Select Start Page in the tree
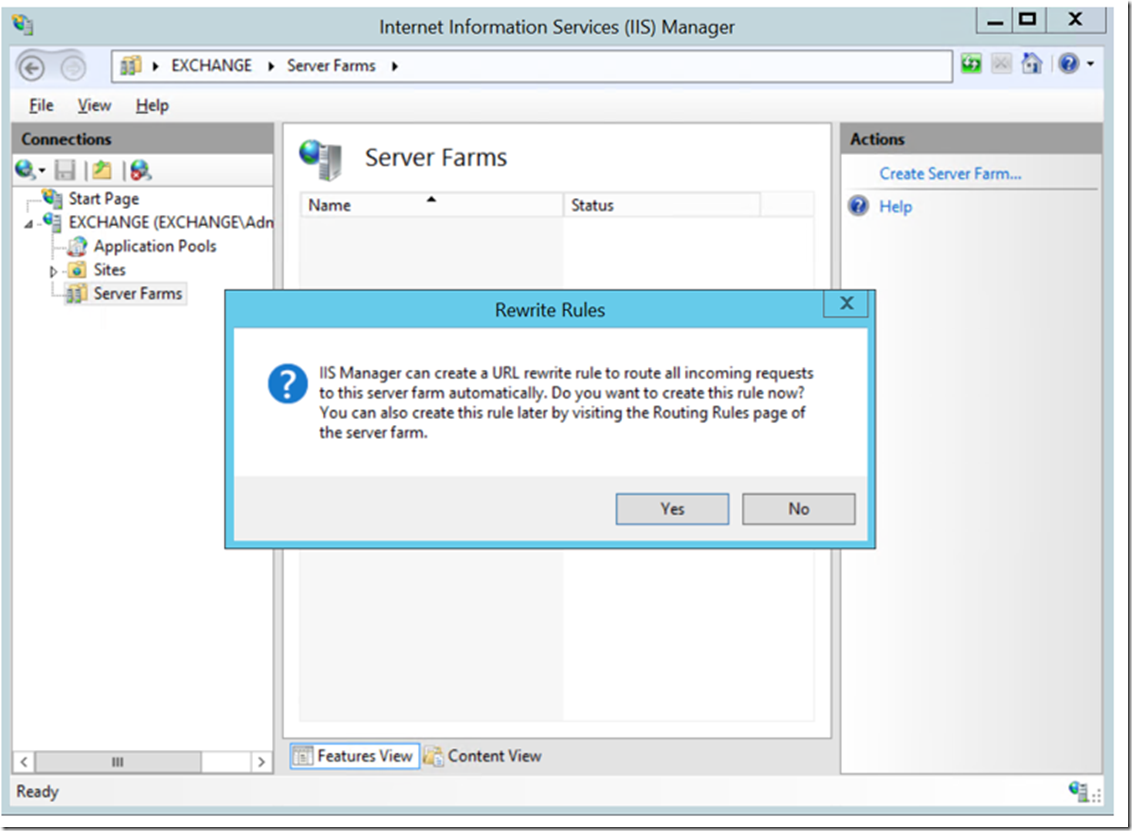 tap(103, 199)
